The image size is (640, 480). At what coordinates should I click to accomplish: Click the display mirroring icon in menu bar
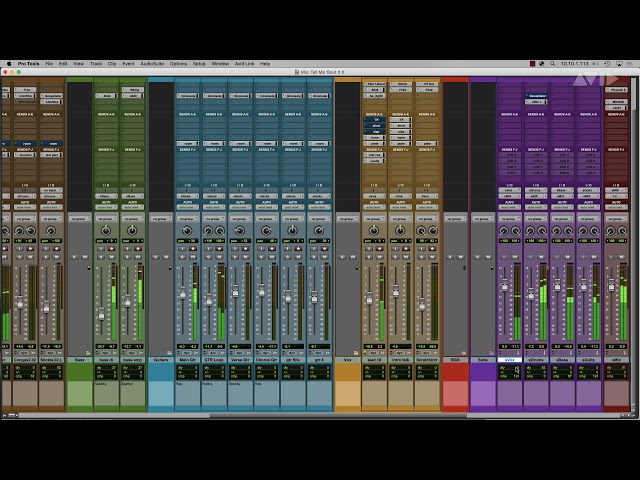[619, 64]
